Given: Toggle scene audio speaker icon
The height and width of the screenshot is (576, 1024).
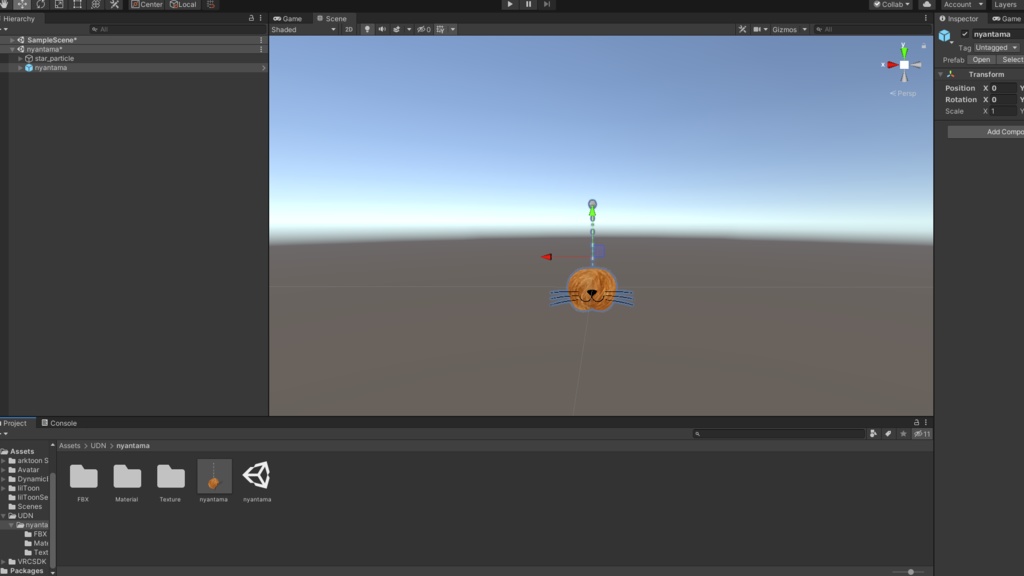Looking at the screenshot, I should (x=382, y=29).
